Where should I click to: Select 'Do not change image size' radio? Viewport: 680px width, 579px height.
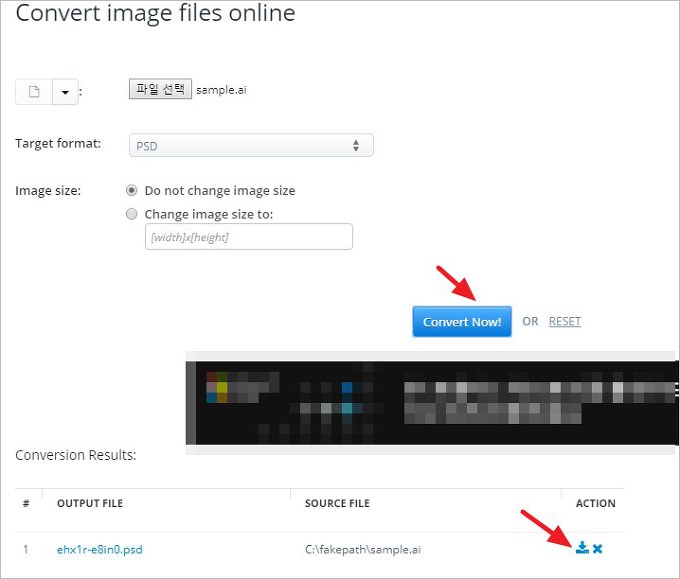click(131, 190)
